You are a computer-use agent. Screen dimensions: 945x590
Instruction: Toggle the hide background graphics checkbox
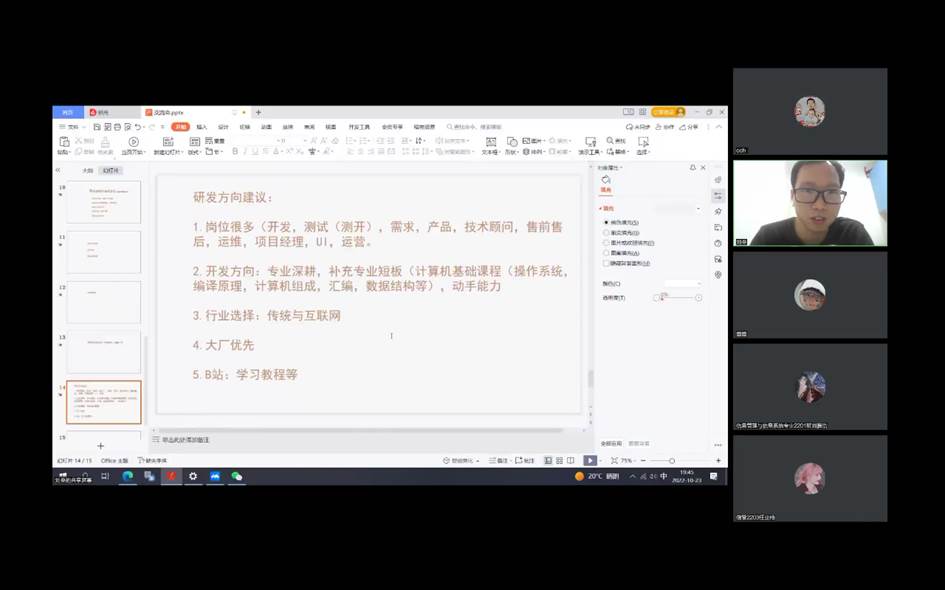605,263
